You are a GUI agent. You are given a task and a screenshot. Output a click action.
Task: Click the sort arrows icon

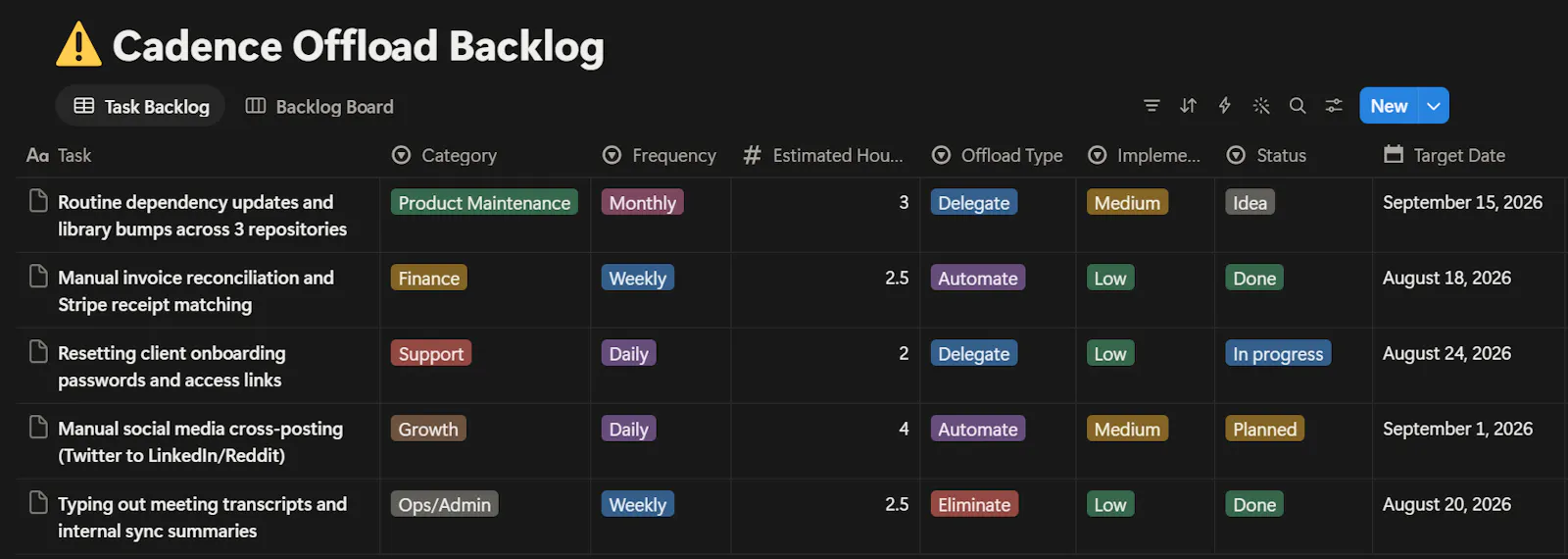pyautogui.click(x=1188, y=106)
